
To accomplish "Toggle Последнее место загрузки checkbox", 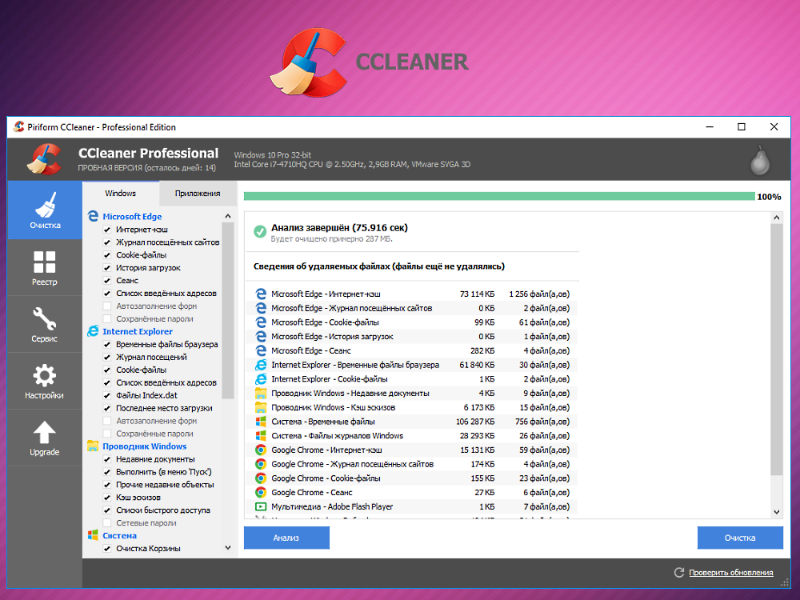I will [107, 408].
